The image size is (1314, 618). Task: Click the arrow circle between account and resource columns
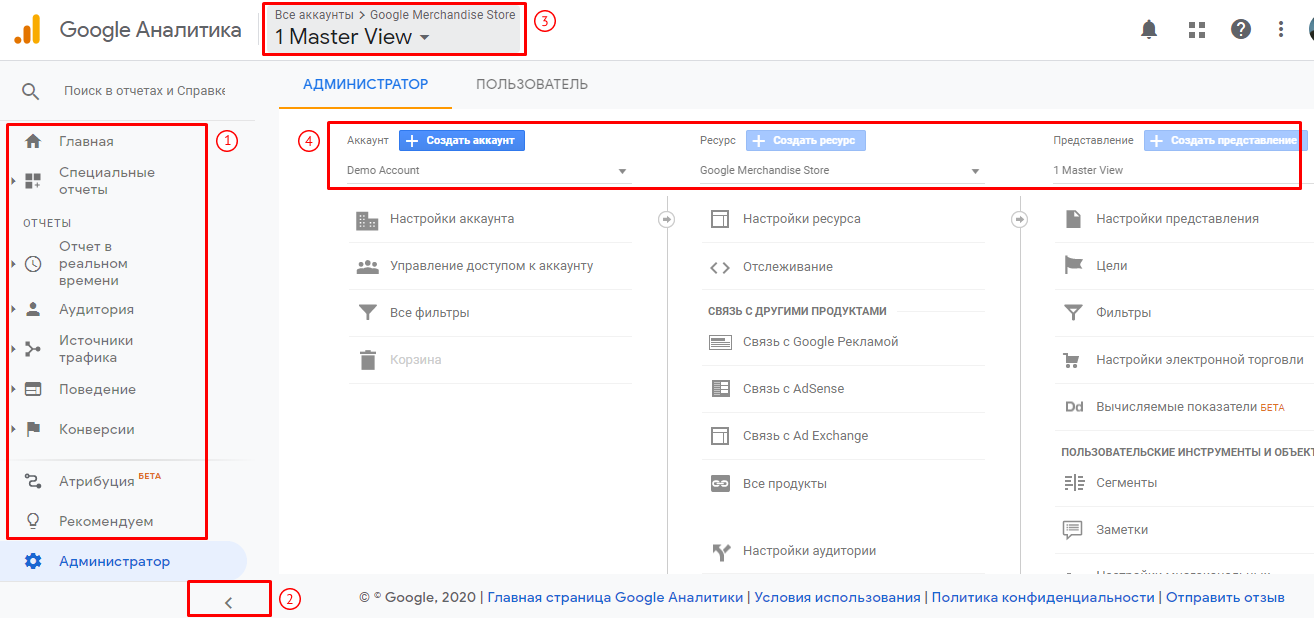(x=667, y=219)
